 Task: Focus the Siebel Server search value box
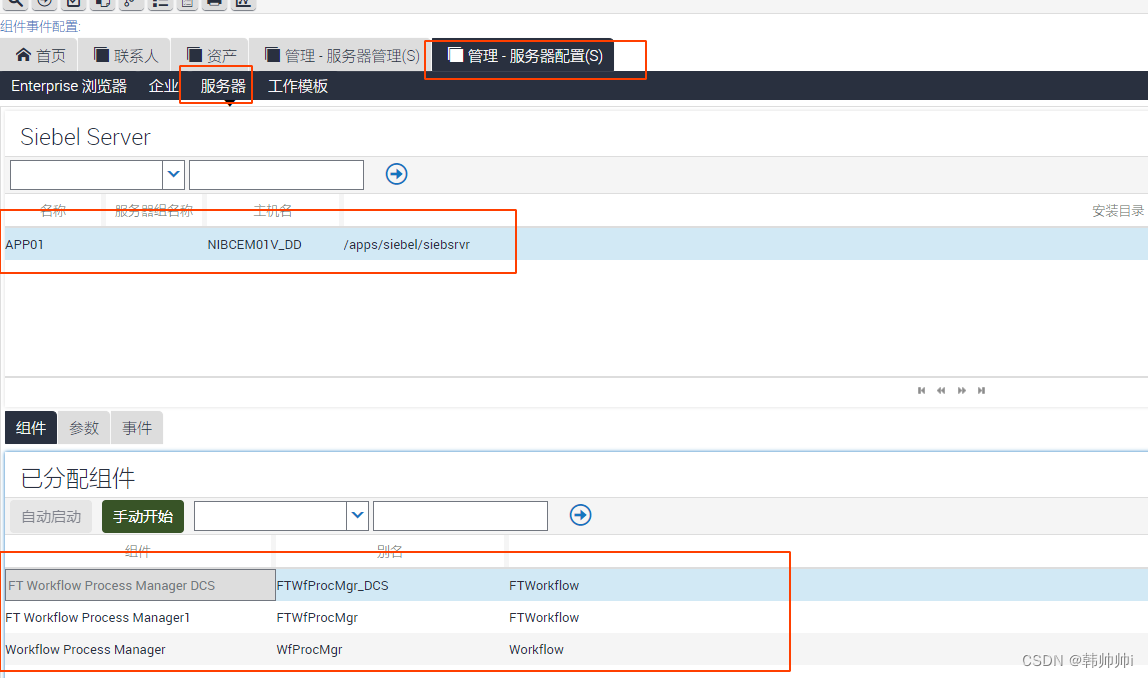pyautogui.click(x=277, y=174)
